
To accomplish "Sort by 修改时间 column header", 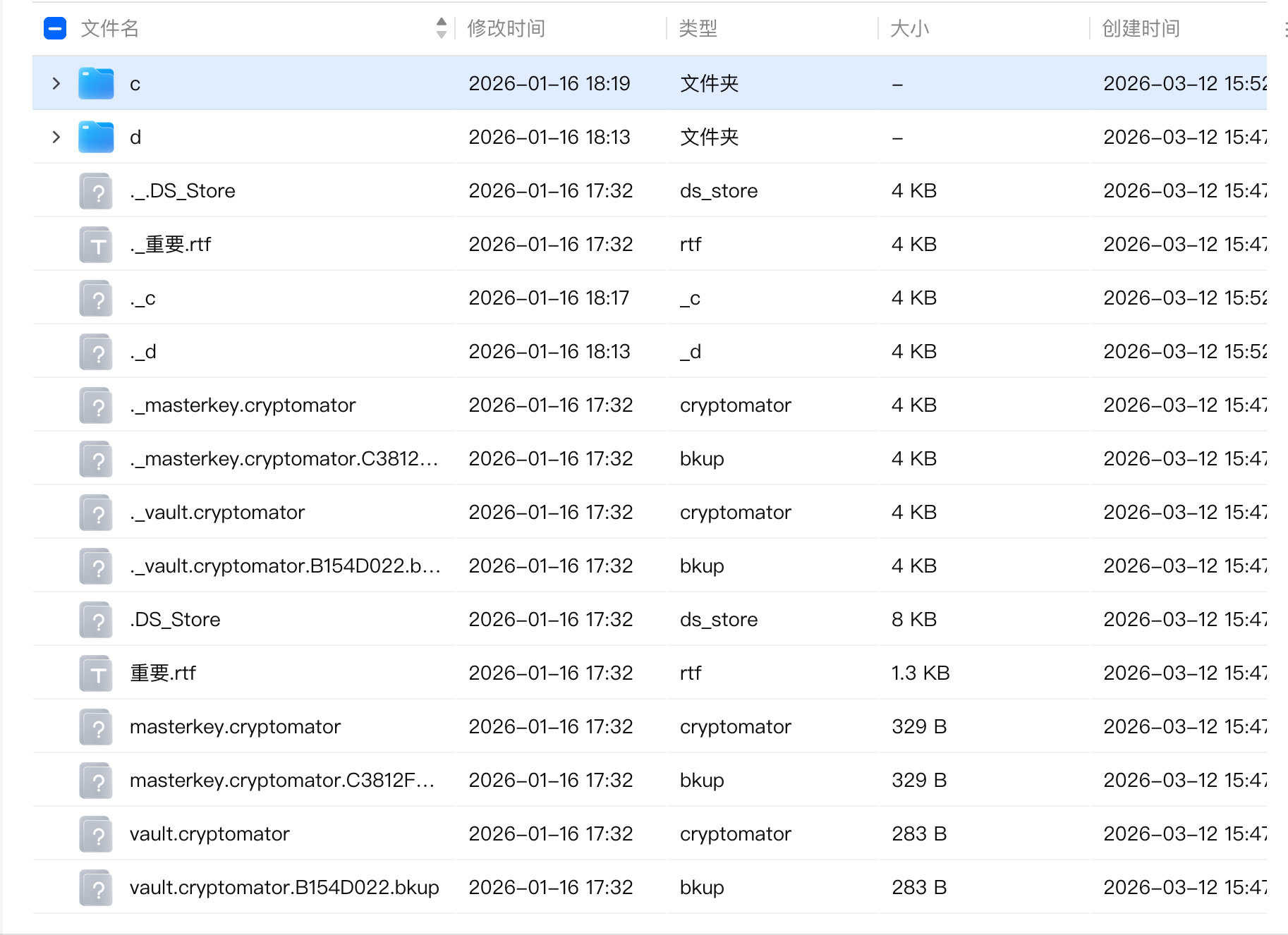I will tap(506, 28).
